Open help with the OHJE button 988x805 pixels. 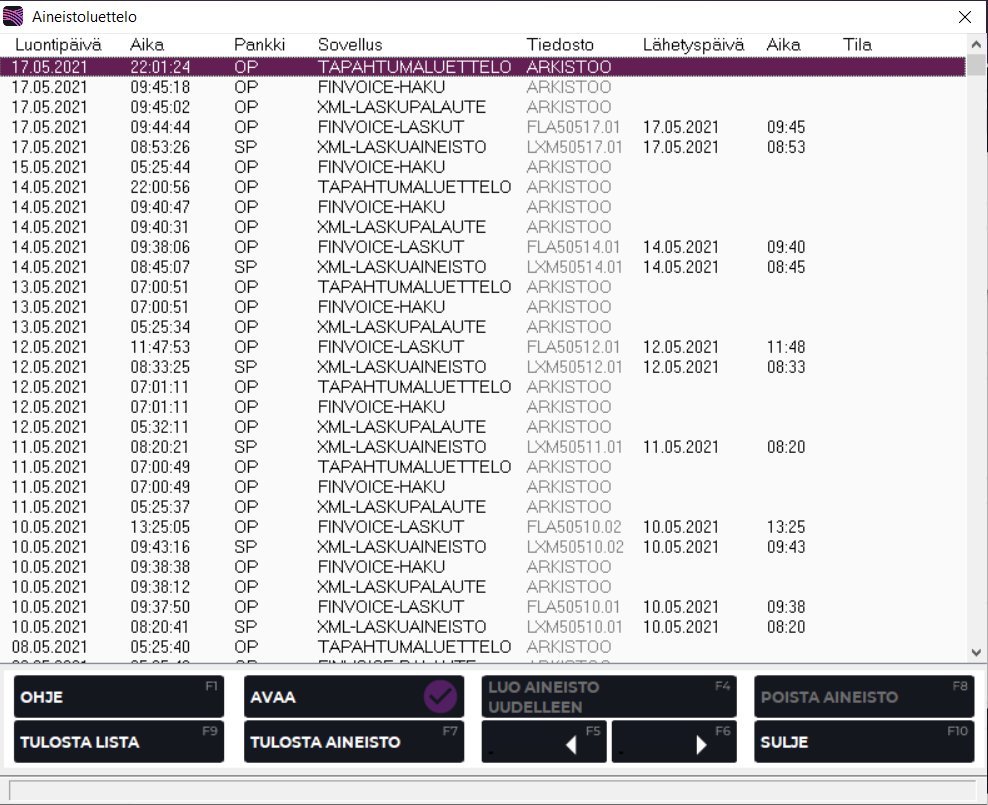point(119,697)
